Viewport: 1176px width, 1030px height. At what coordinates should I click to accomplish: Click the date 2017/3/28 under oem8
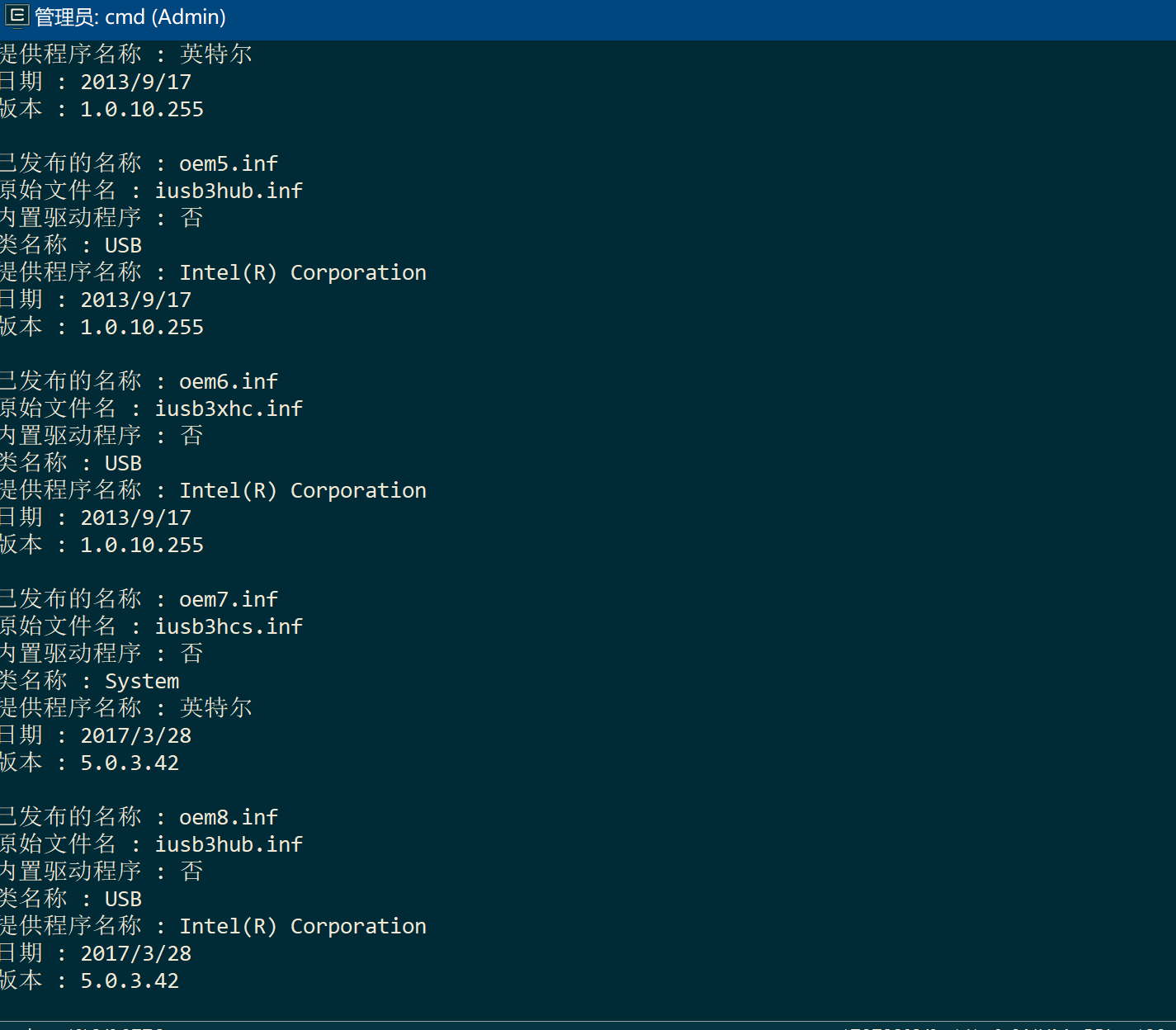(x=135, y=952)
